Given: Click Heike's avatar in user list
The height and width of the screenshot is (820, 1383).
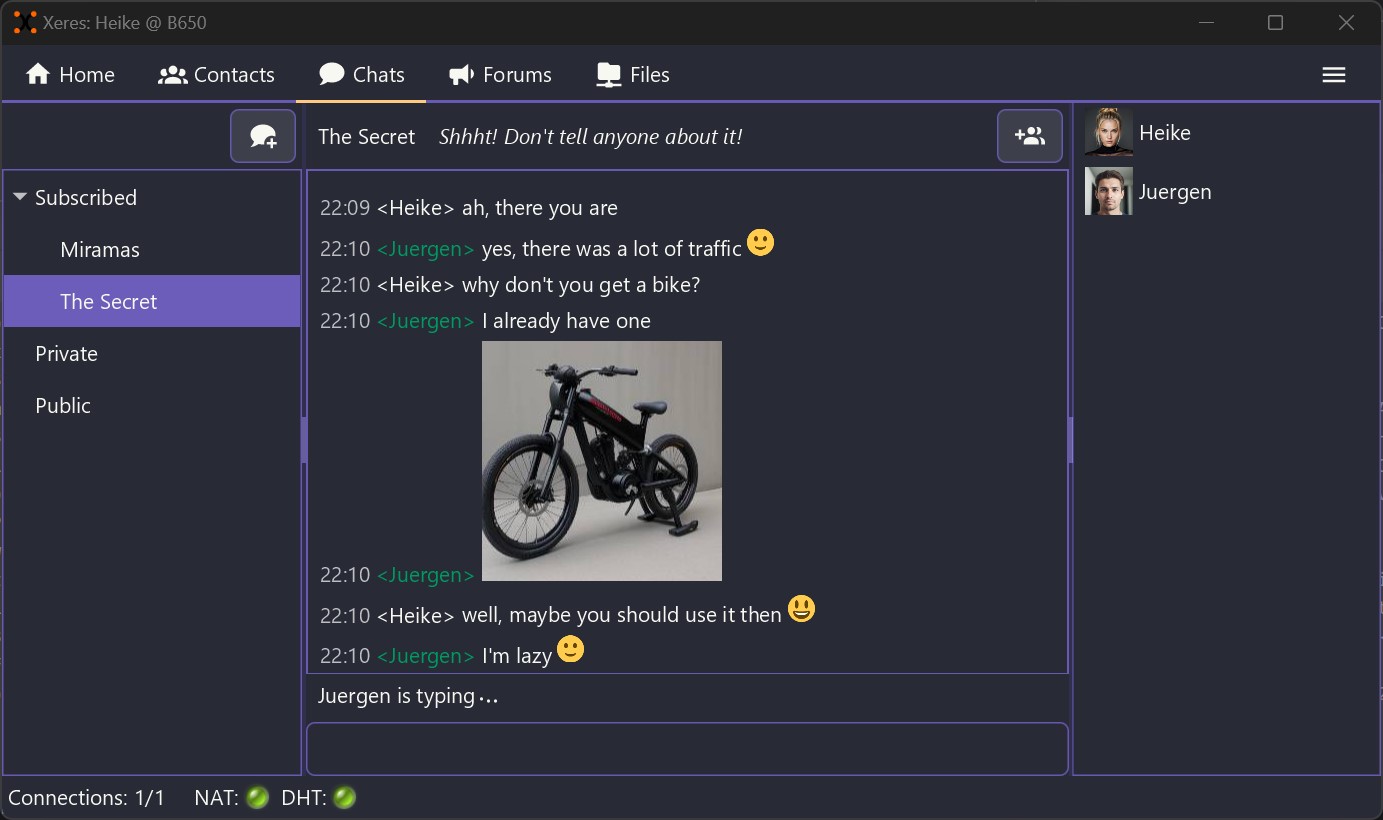Looking at the screenshot, I should pos(1109,133).
